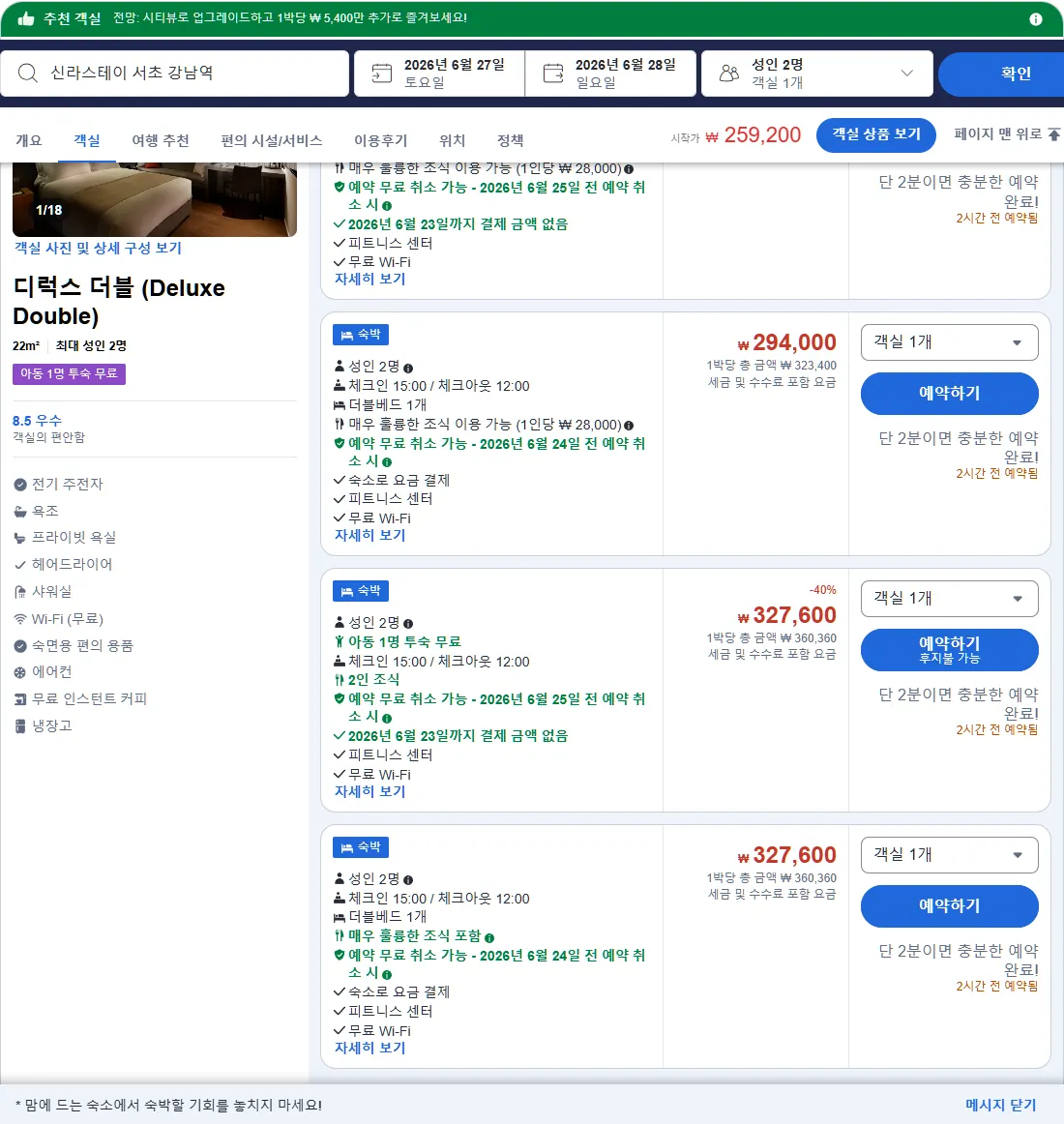This screenshot has width=1064, height=1124.
Task: Open 객실 1개 dropdown for ₩294,000 rate
Action: pyautogui.click(x=949, y=341)
